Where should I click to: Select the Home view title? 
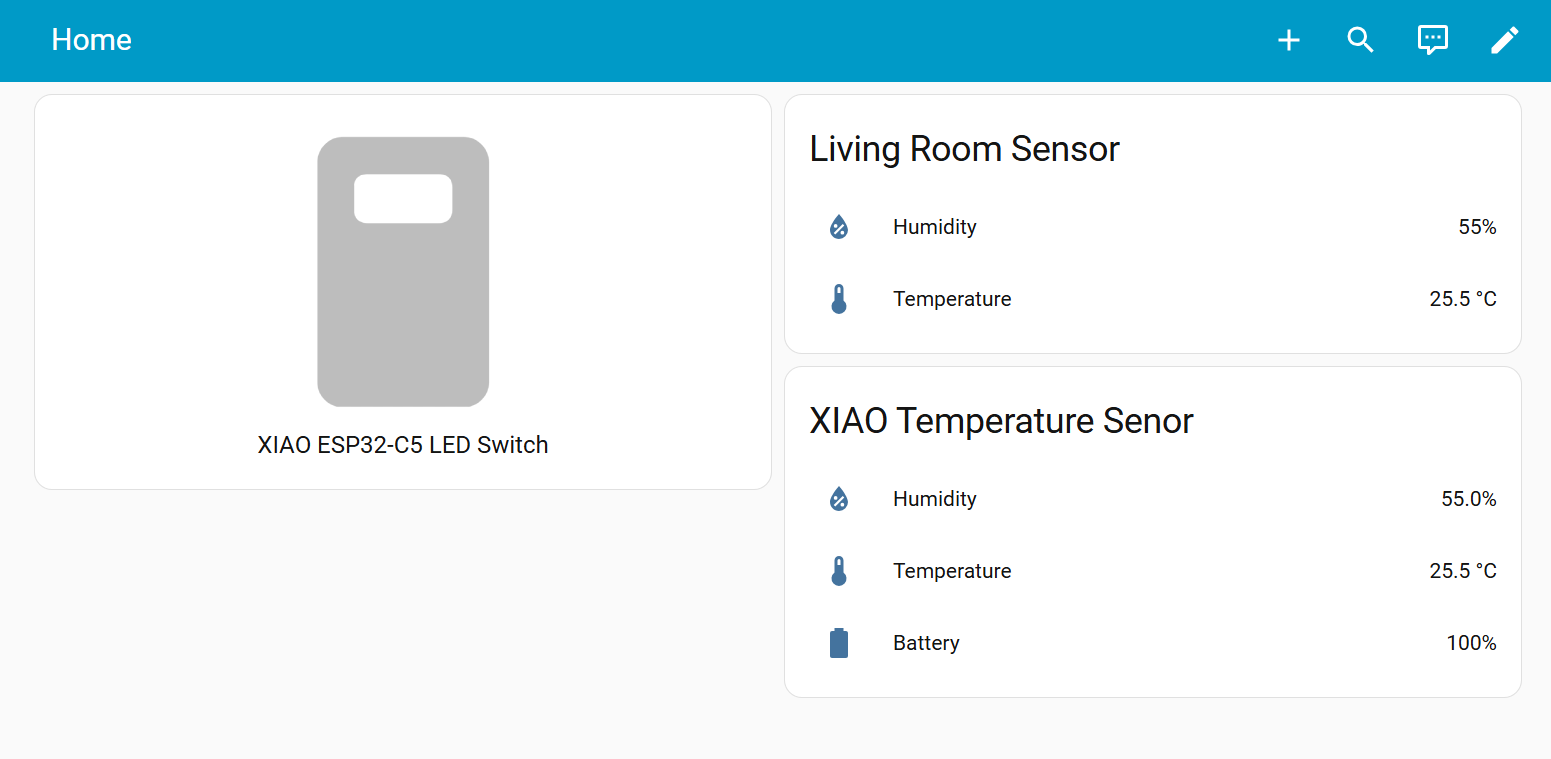click(x=92, y=40)
